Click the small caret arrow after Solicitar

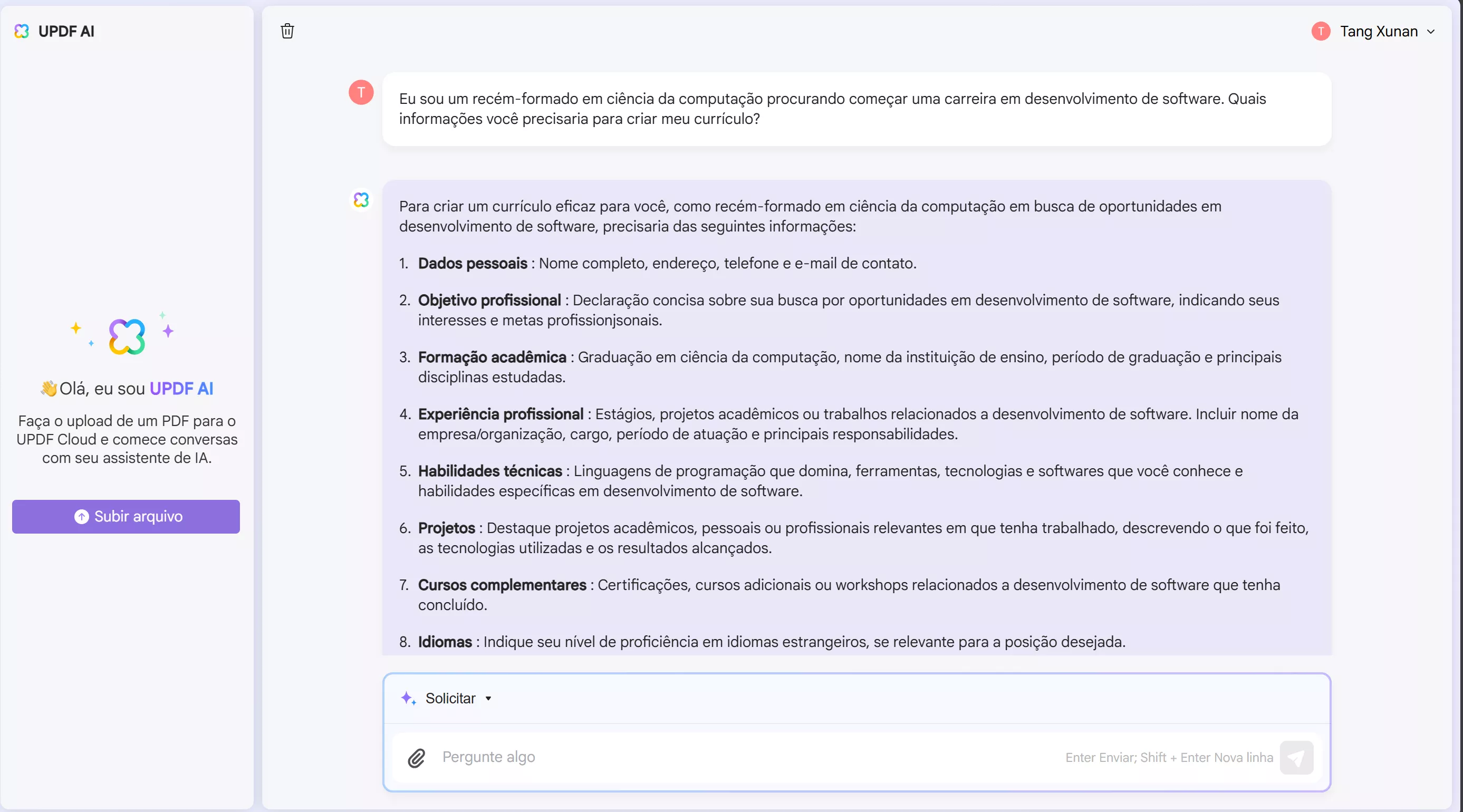pyautogui.click(x=488, y=699)
